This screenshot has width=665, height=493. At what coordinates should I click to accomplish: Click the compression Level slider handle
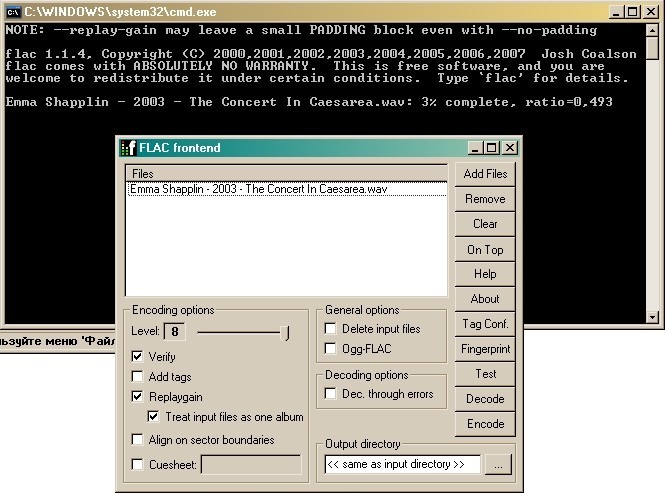click(286, 333)
